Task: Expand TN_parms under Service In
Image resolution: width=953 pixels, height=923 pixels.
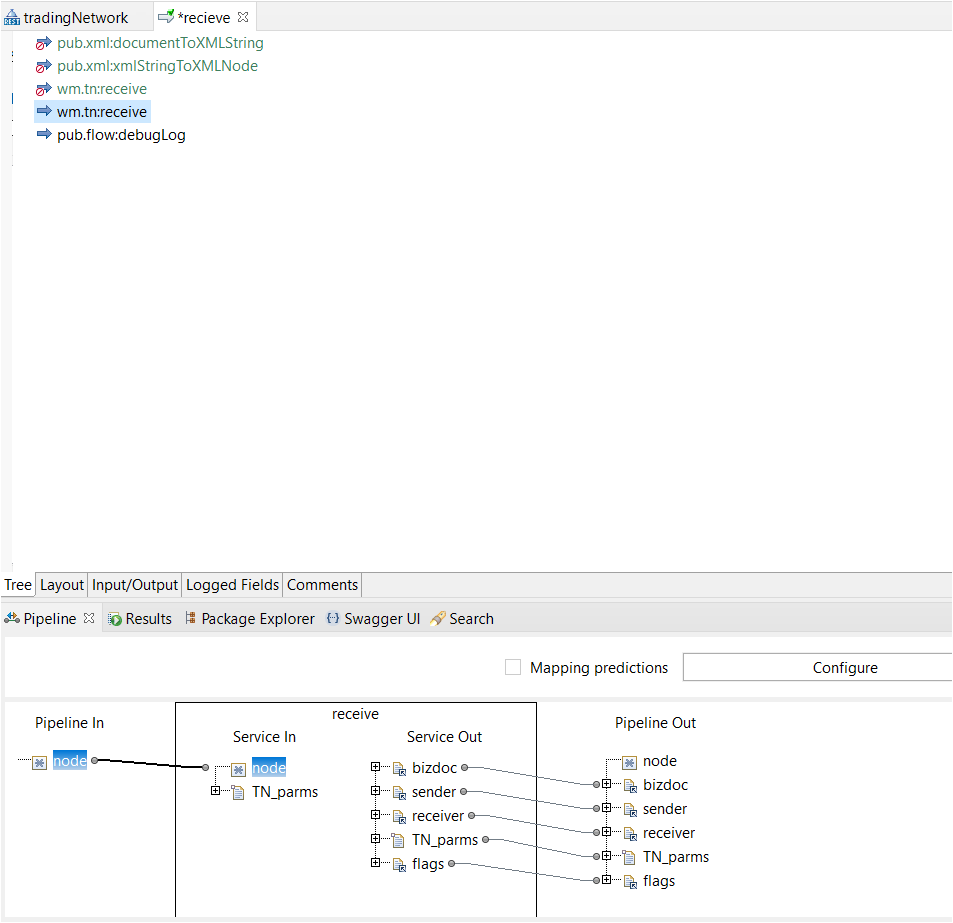Action: [x=216, y=792]
